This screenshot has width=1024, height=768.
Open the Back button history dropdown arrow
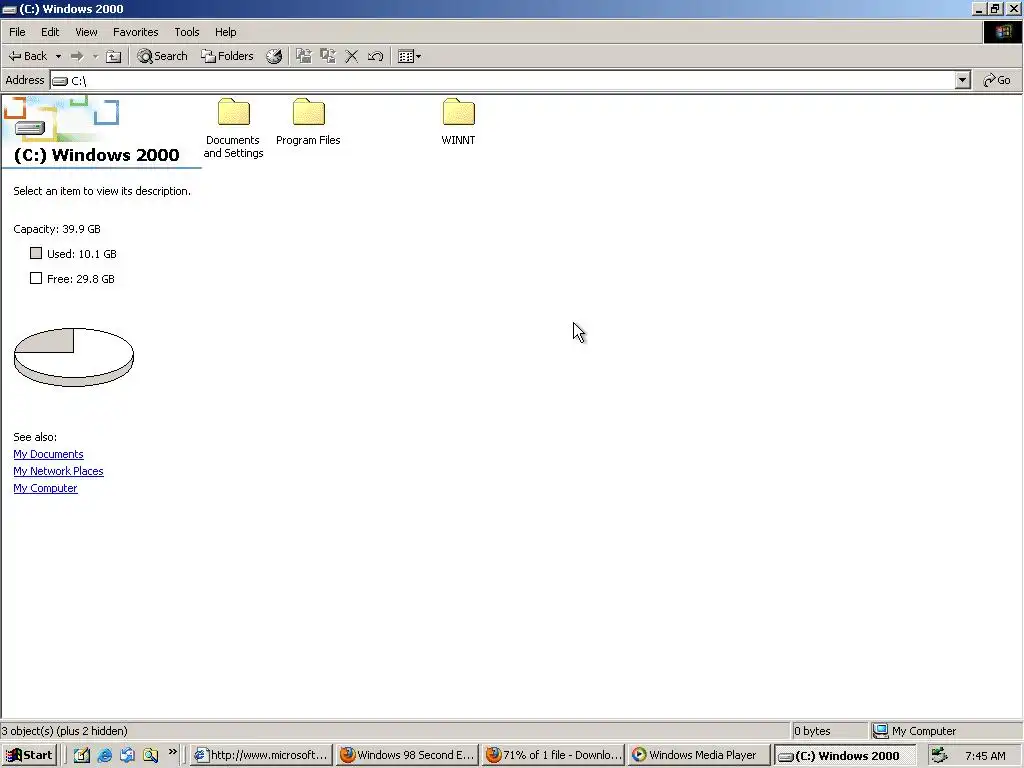pos(58,56)
